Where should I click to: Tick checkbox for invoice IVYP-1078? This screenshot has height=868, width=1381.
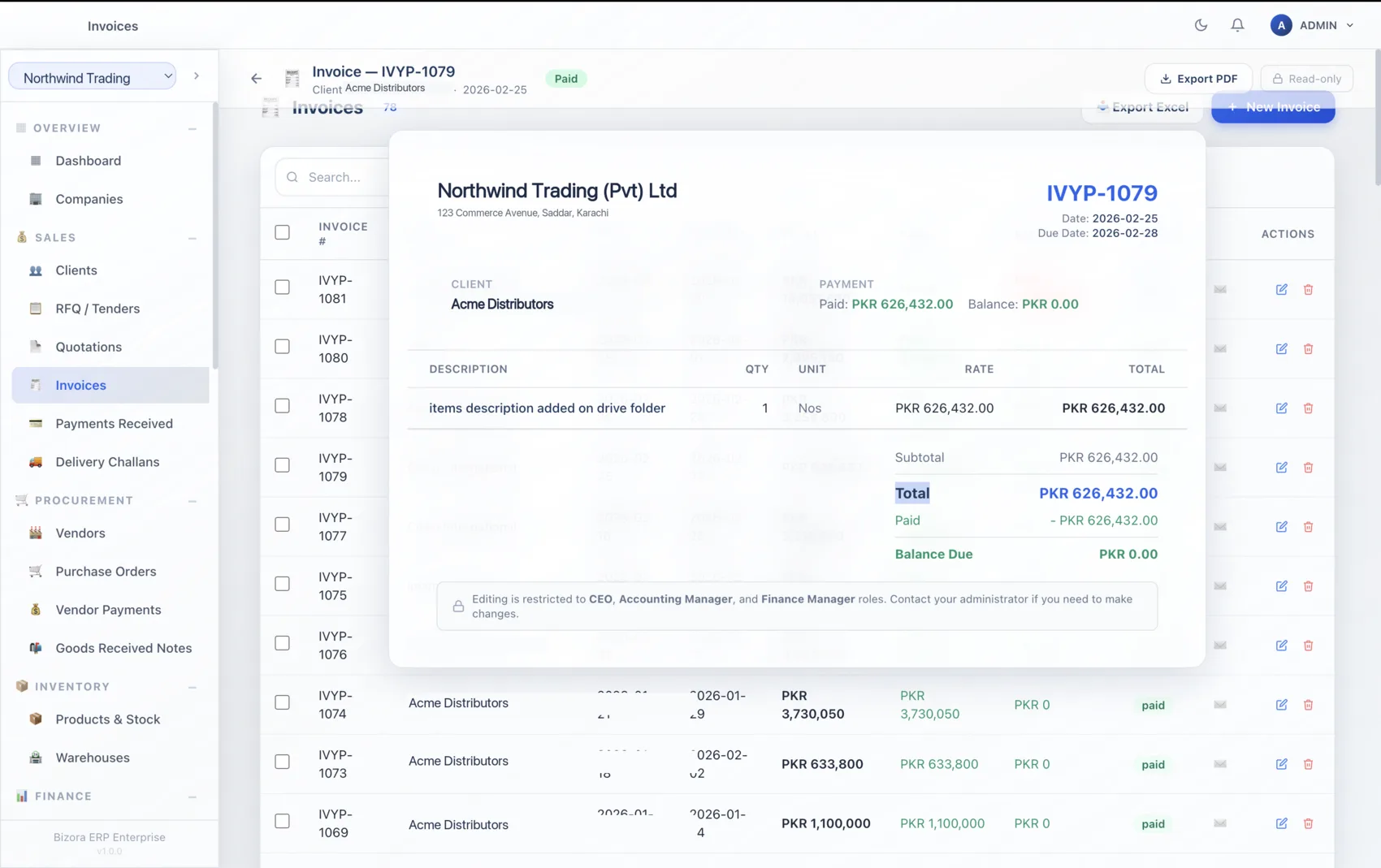[282, 405]
